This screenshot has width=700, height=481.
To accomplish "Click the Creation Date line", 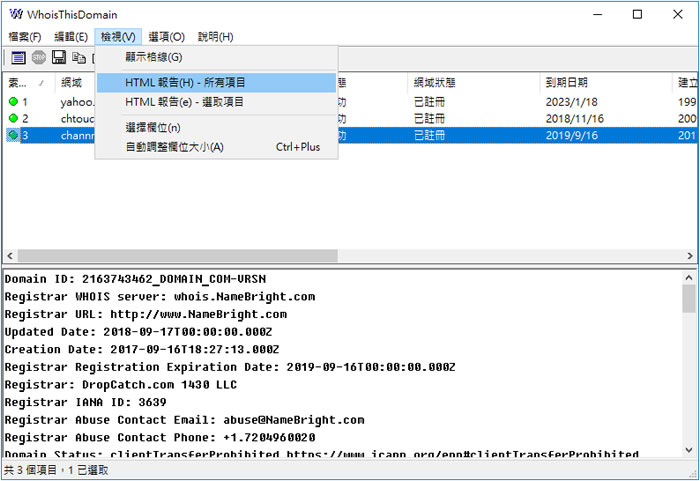I will coord(142,349).
